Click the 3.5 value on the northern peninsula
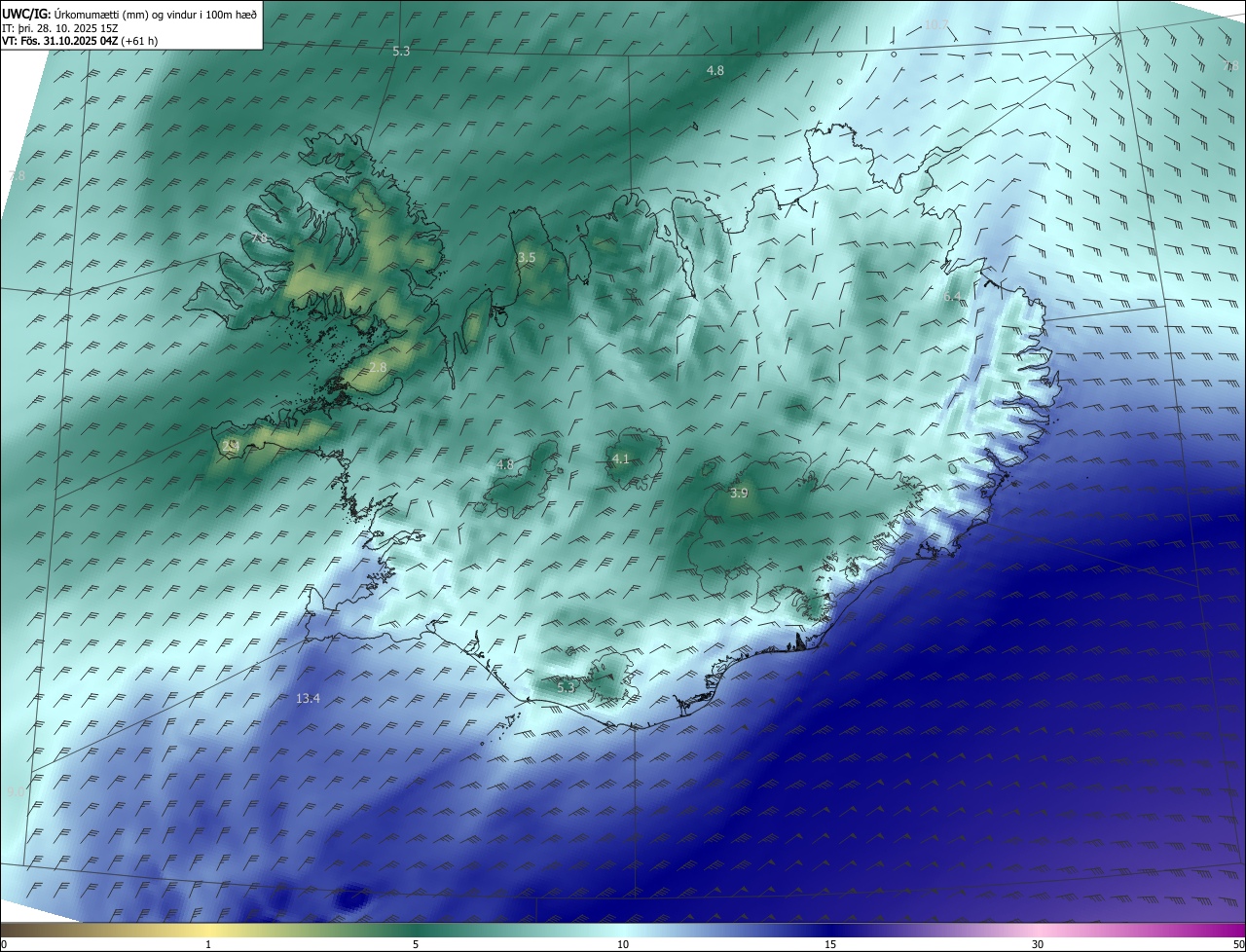The height and width of the screenshot is (952, 1246). tap(527, 258)
